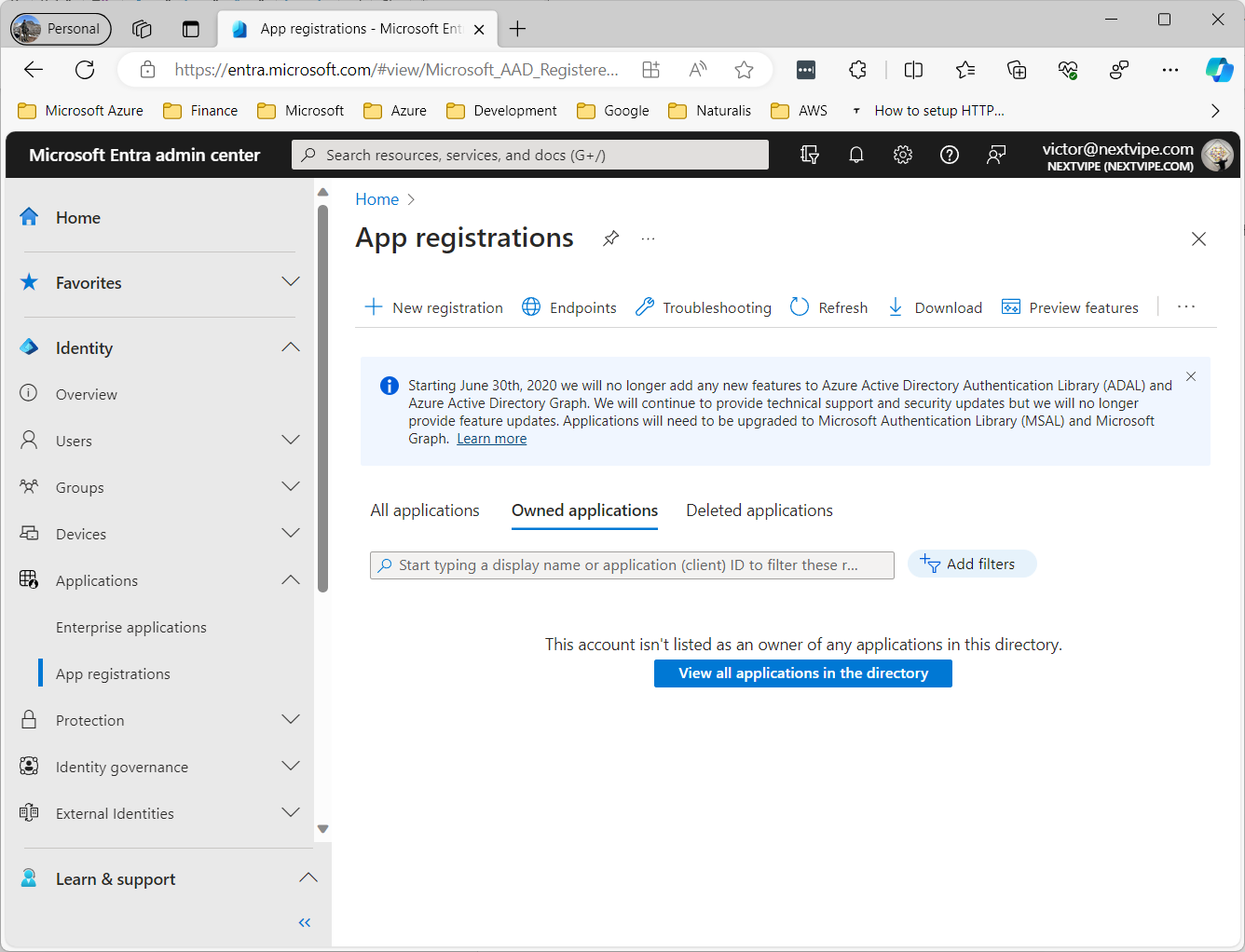Open browser collections icon
This screenshot has width=1245, height=952.
[x=1017, y=69]
